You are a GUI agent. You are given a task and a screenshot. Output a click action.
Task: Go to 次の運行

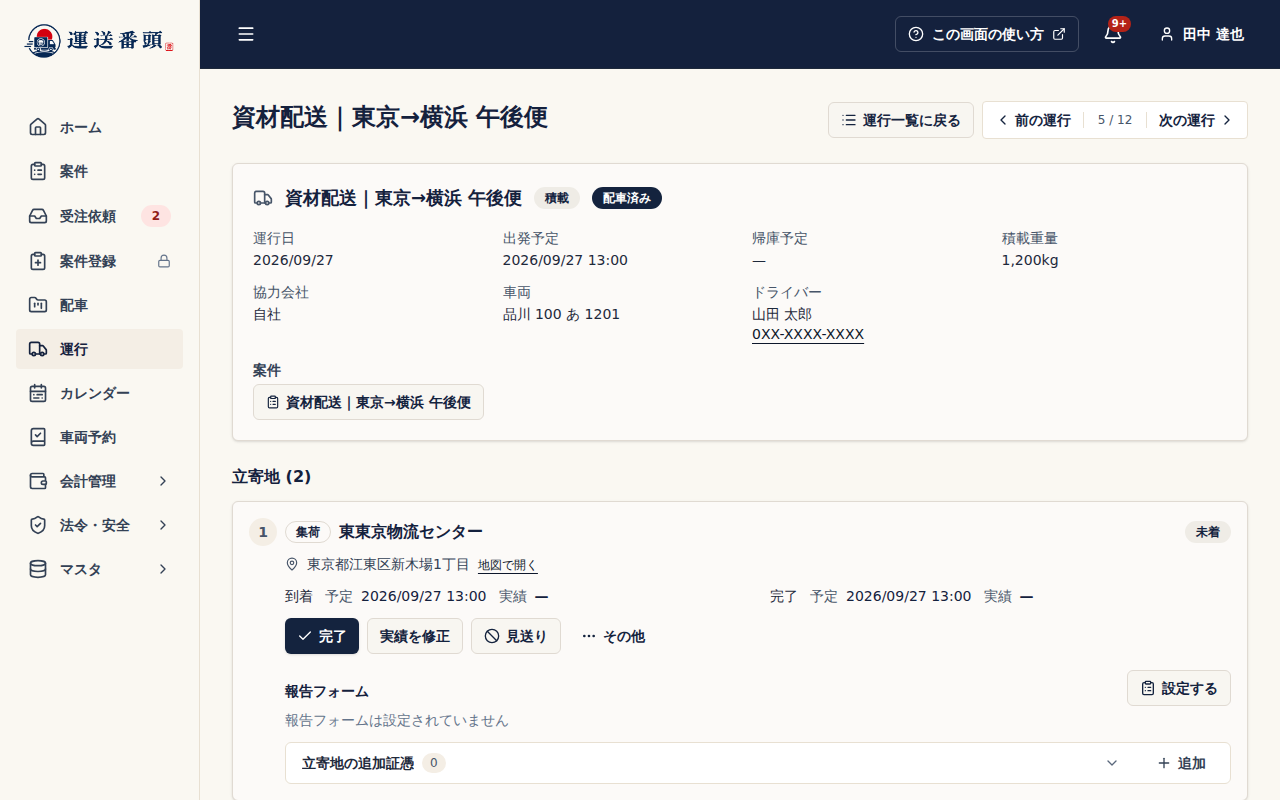(1195, 120)
